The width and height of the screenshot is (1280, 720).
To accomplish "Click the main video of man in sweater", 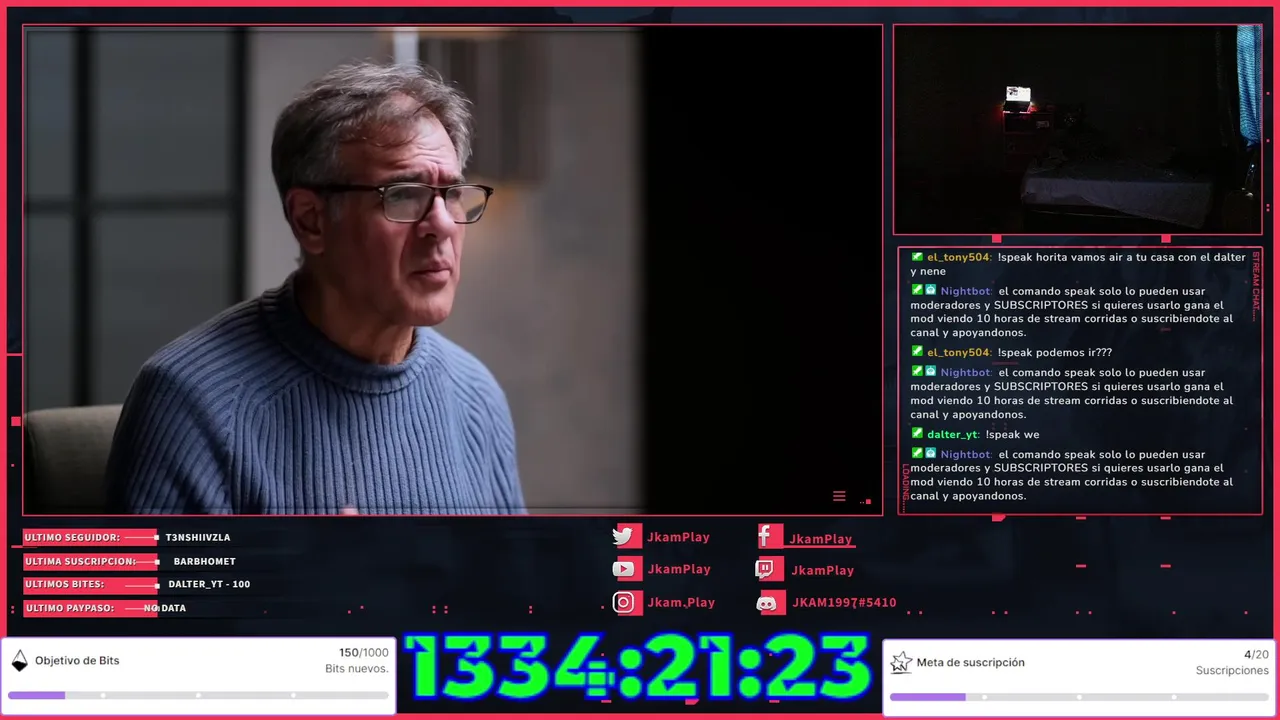I will (452, 270).
